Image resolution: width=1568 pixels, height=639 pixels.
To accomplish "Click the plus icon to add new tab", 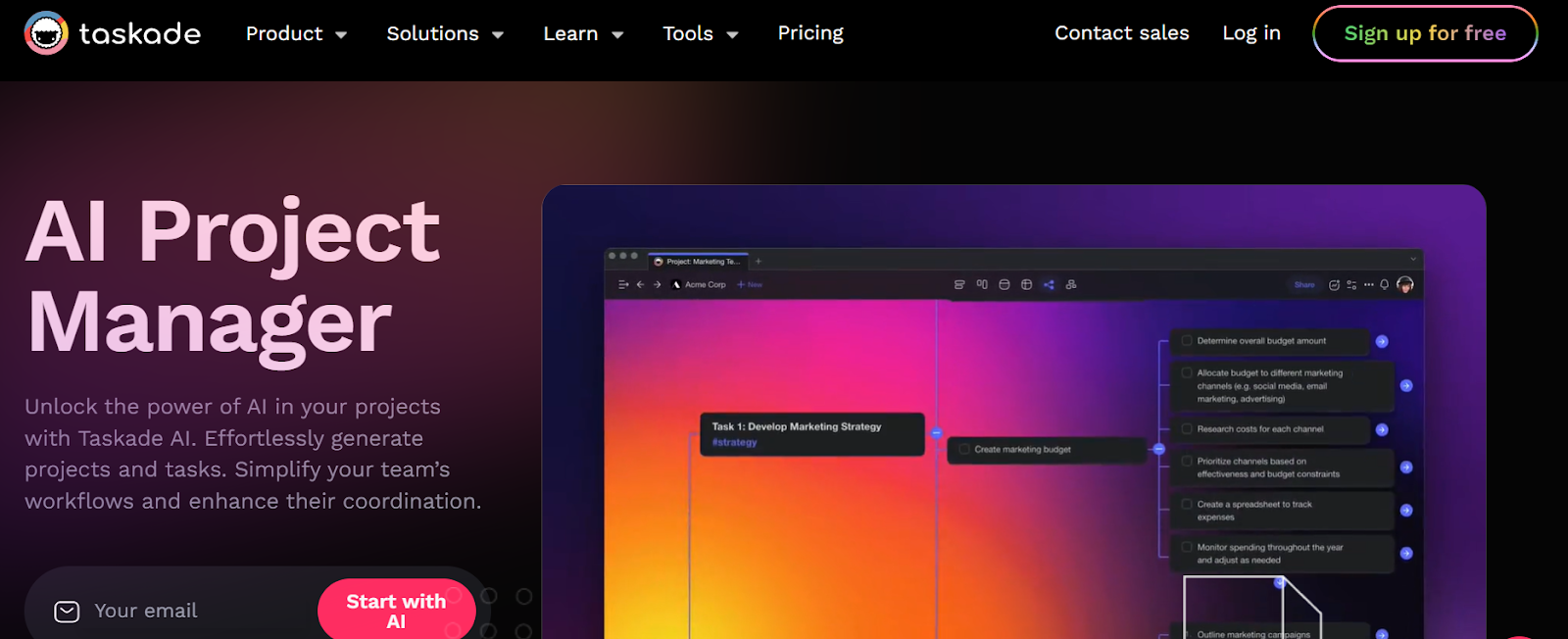I will 759,262.
